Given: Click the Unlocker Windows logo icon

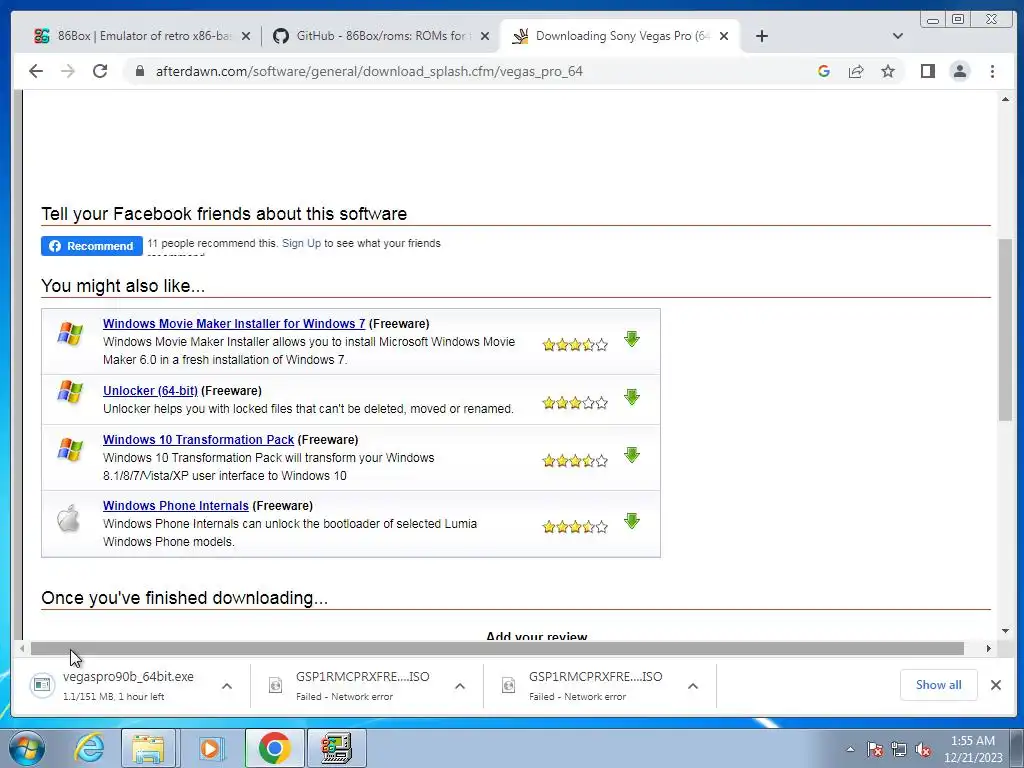Looking at the screenshot, I should (70, 392).
